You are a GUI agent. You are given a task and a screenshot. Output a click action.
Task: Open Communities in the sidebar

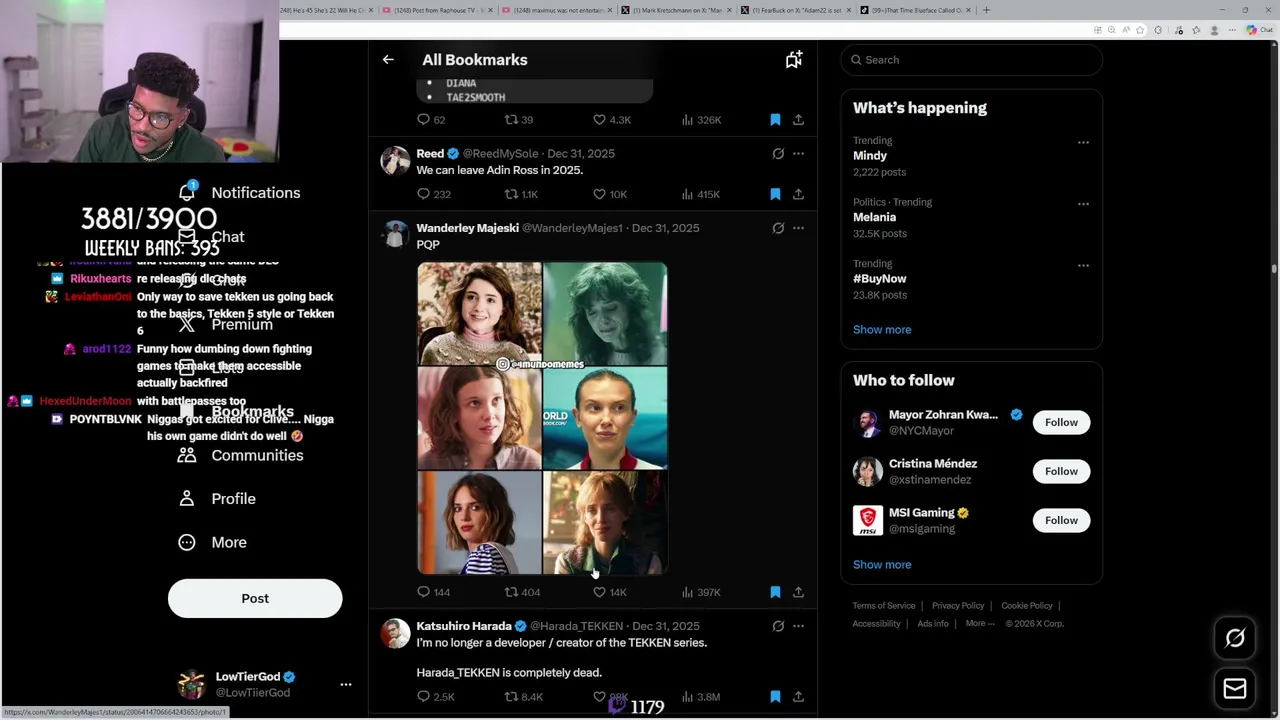click(x=241, y=455)
